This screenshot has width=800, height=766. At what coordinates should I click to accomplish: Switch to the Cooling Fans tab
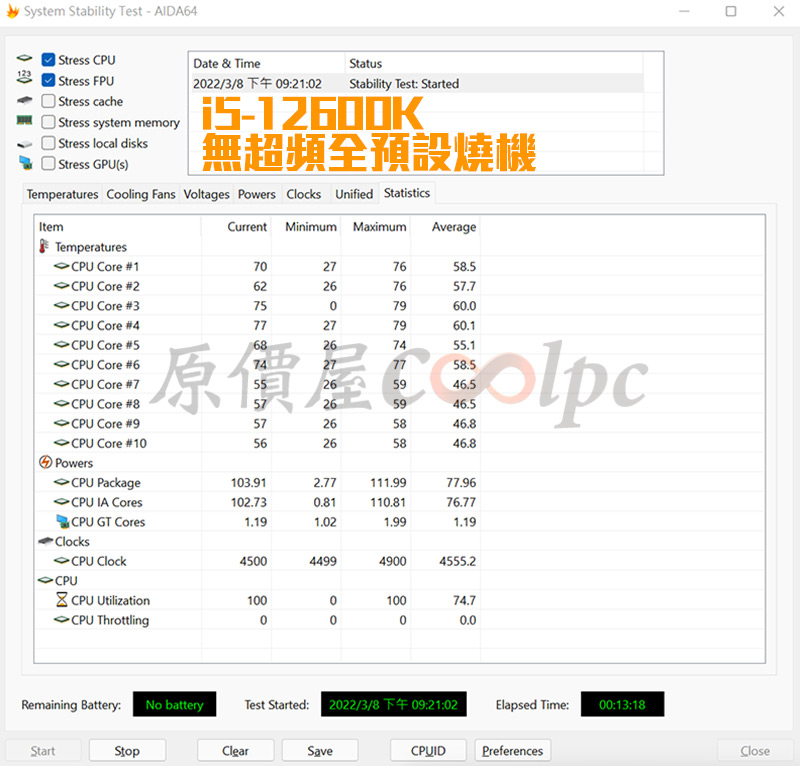141,194
